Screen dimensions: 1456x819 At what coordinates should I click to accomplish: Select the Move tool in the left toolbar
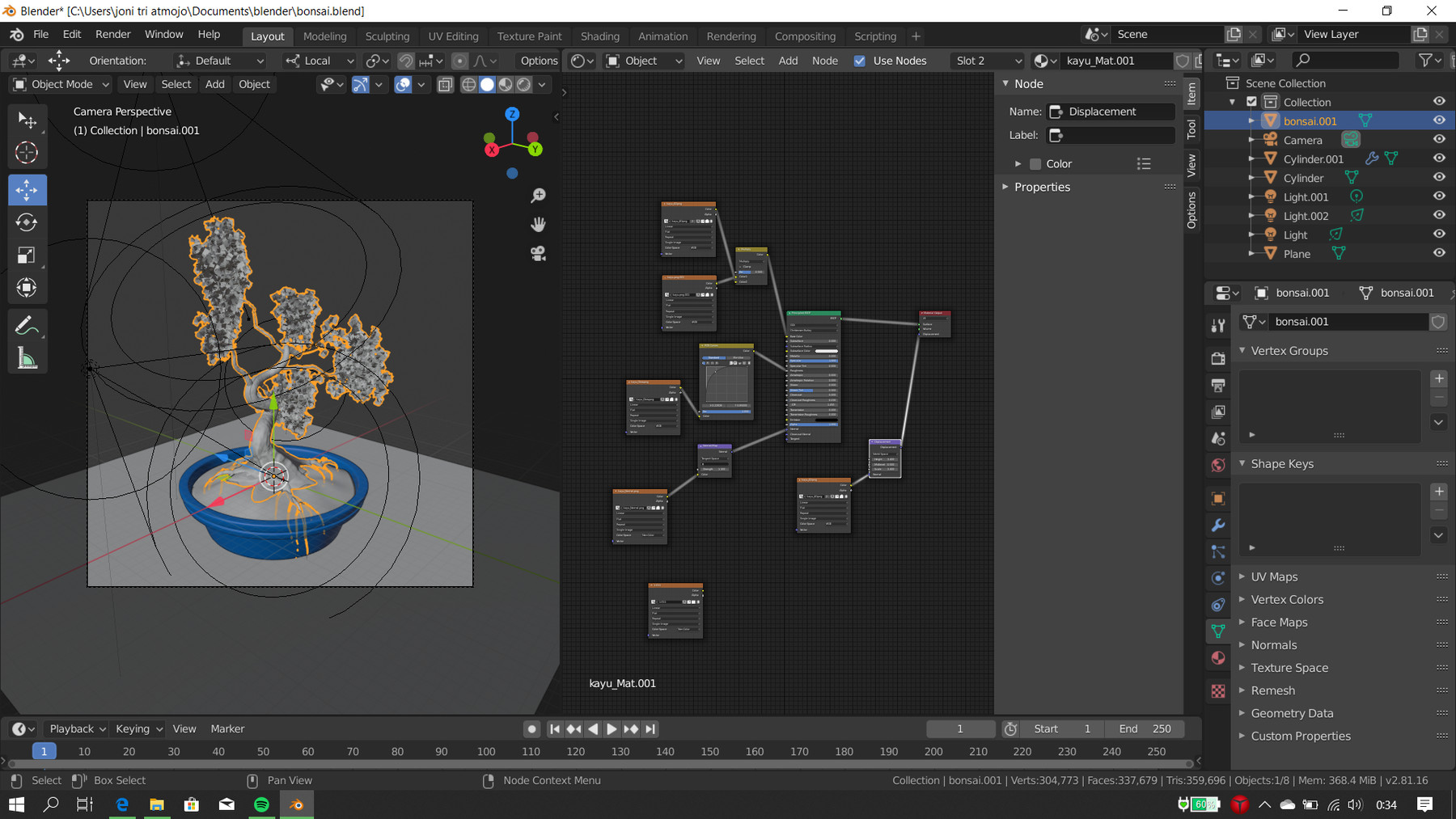pos(27,190)
